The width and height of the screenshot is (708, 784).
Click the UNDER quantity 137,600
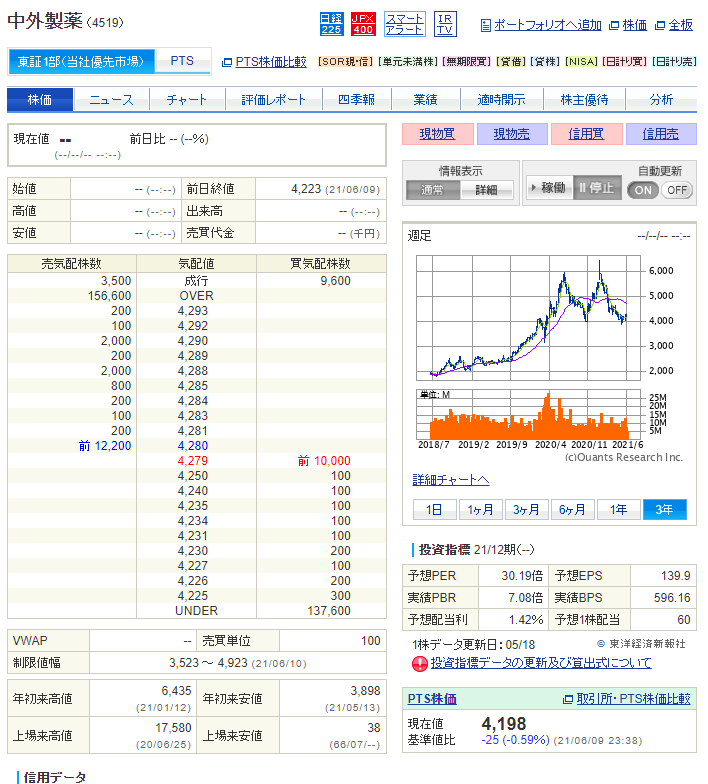[x=329, y=610]
